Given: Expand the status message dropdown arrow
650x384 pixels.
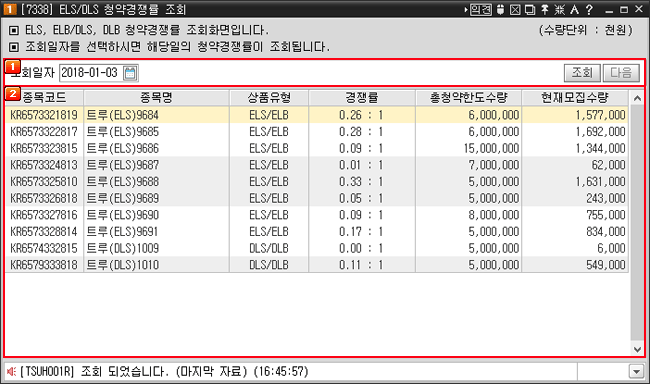Looking at the screenshot, I should click(x=636, y=372).
